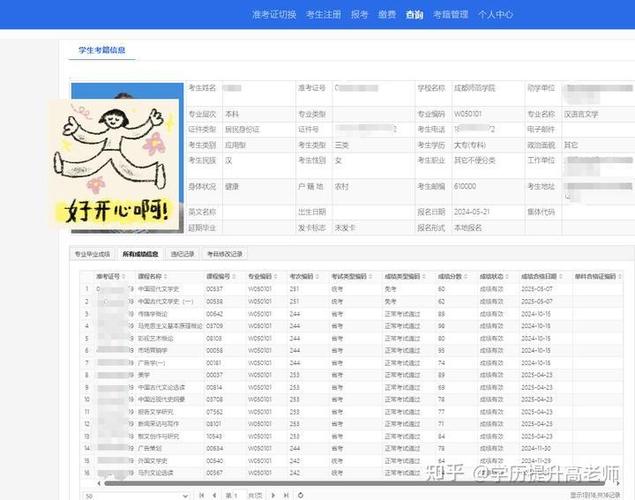Click the registration date 2024-05-21
The width and height of the screenshot is (635, 500).
(x=472, y=212)
